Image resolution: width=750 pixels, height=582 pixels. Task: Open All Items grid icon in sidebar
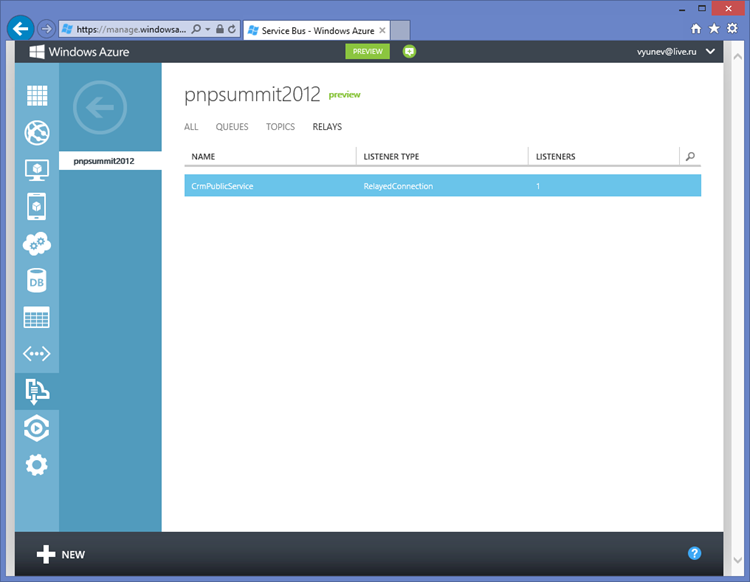point(37,96)
